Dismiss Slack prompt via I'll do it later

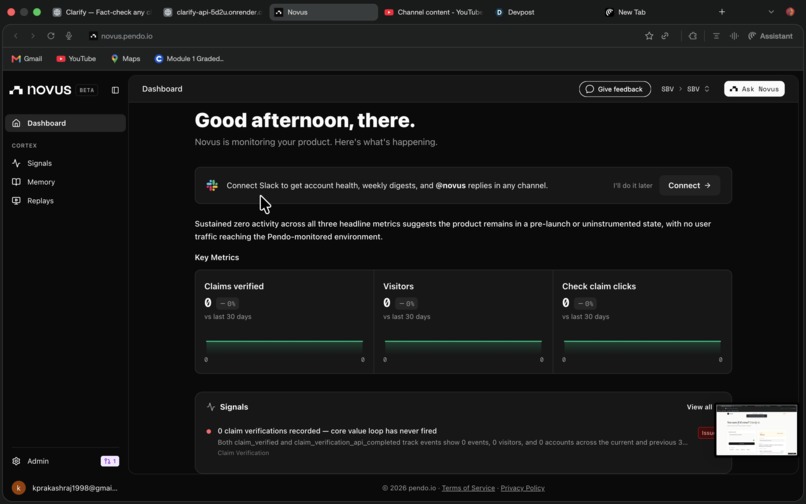tap(632, 185)
